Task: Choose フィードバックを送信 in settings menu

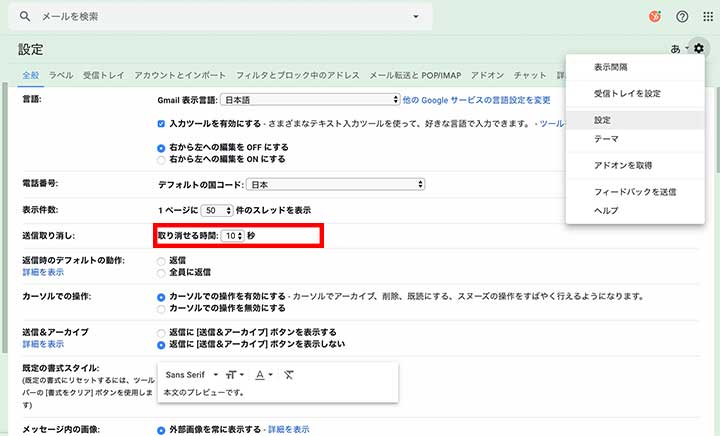Action: 636,192
